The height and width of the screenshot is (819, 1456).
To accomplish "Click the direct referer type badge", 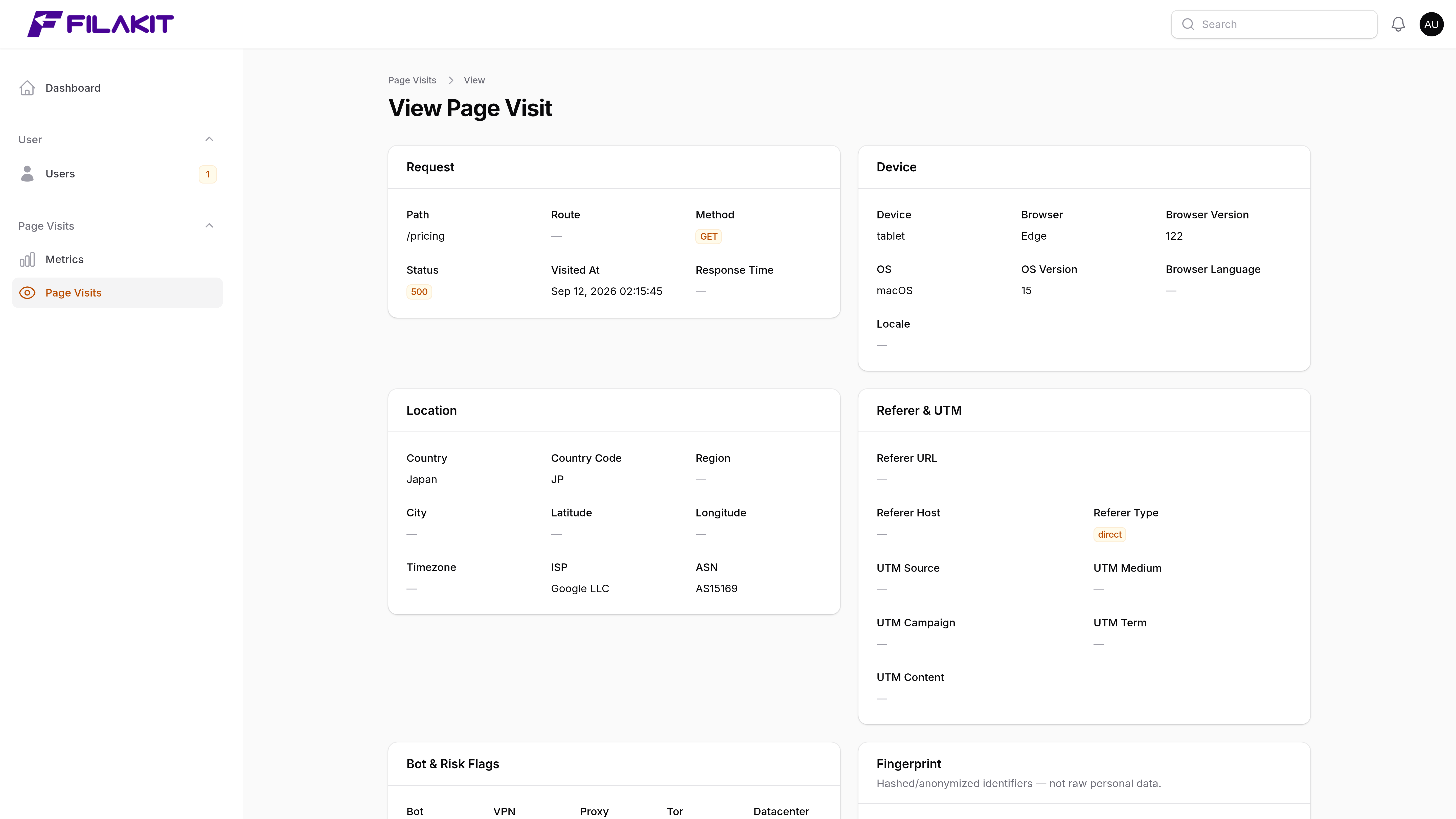I will coord(1109,535).
